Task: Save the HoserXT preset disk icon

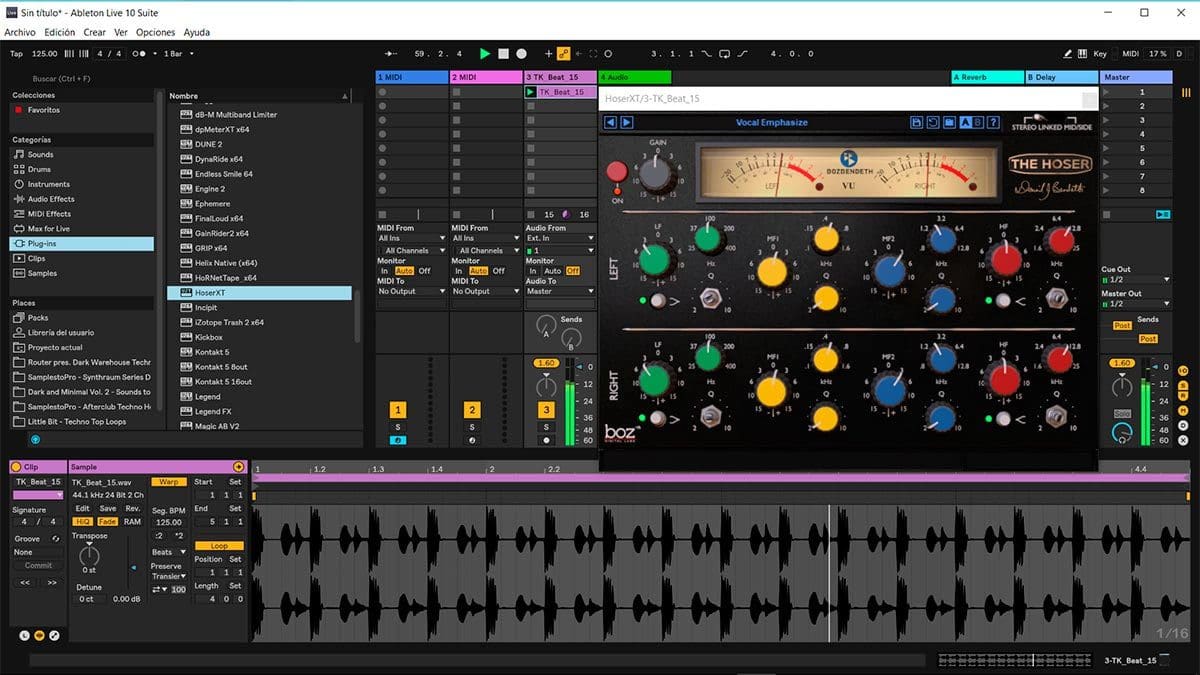Action: point(916,122)
